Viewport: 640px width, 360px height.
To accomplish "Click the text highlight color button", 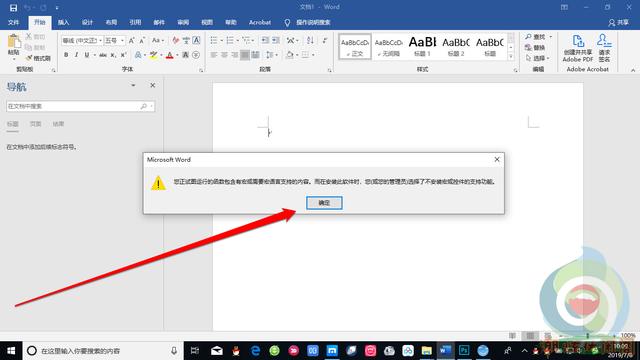I will (153, 55).
